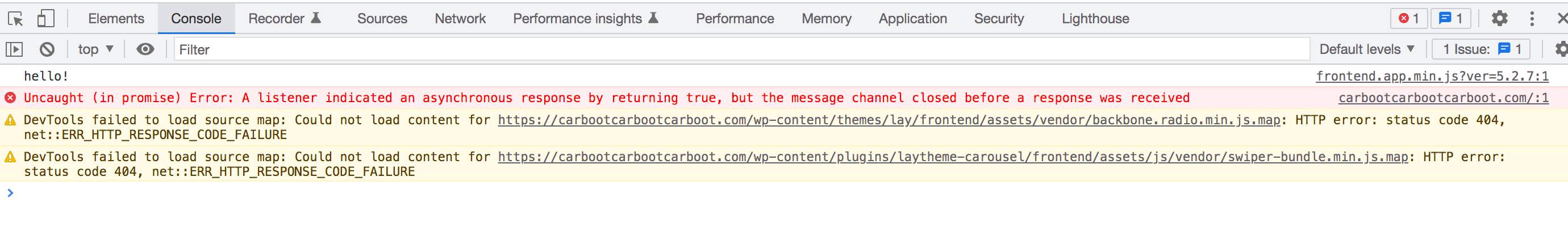Click the Filter input field

coord(741,49)
